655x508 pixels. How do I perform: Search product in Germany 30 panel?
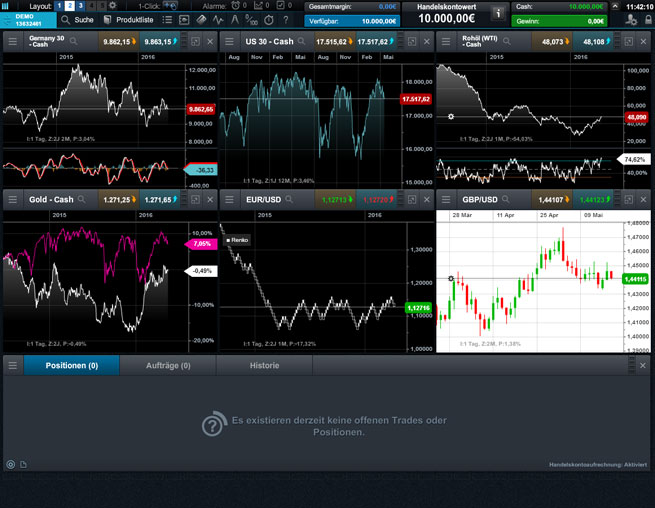click(x=74, y=41)
